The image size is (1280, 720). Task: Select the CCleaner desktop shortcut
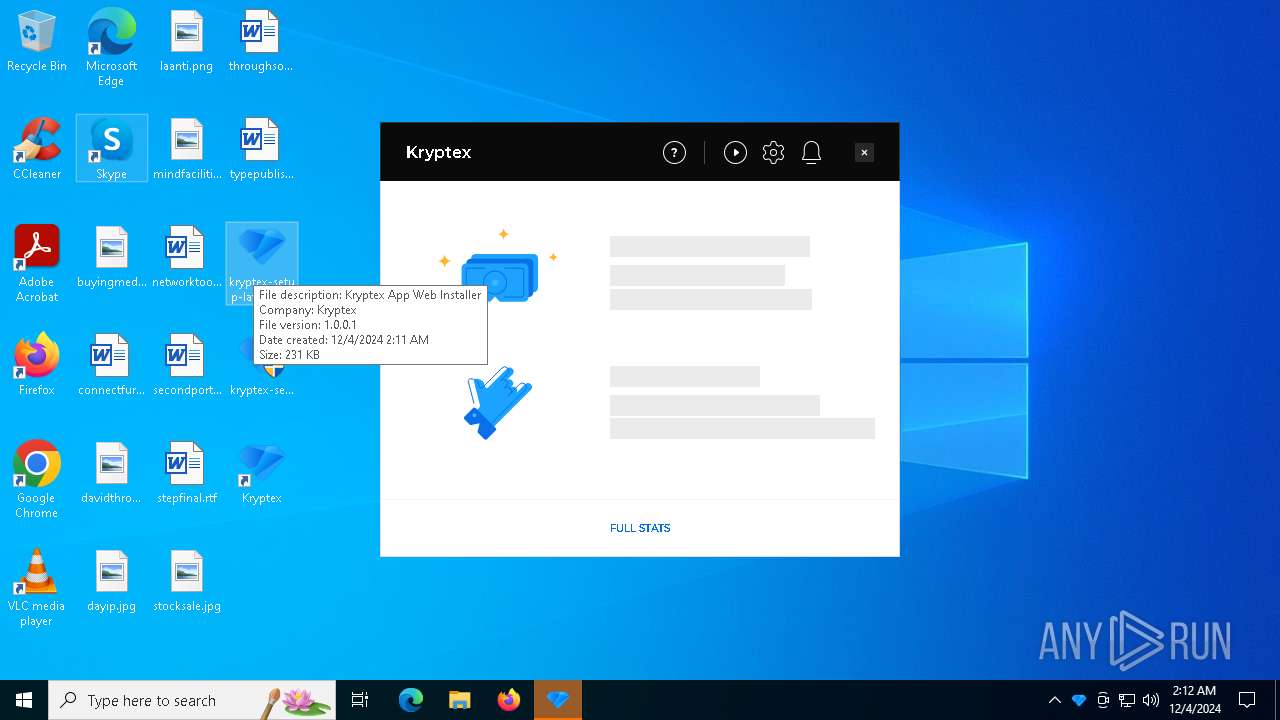(37, 149)
